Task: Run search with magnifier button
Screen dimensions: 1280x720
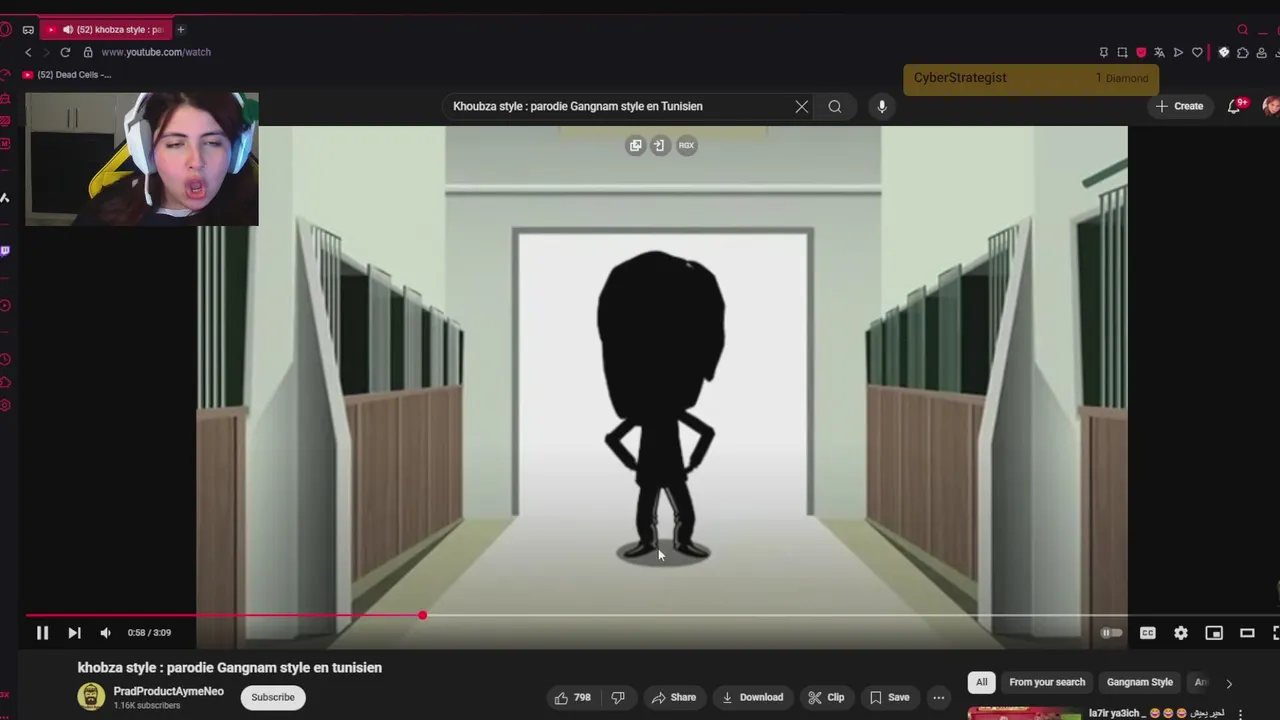Action: (x=835, y=106)
